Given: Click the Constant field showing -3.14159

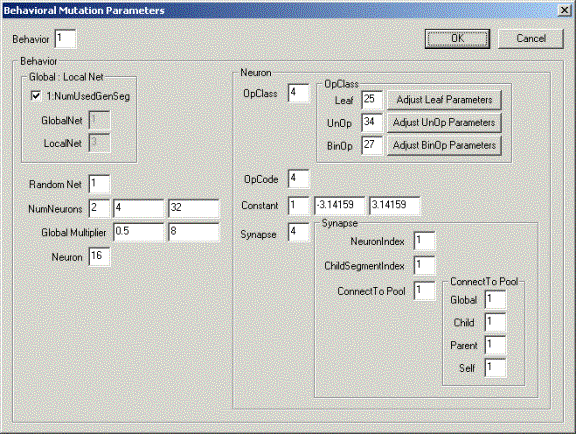Looking at the screenshot, I should click(x=339, y=205).
